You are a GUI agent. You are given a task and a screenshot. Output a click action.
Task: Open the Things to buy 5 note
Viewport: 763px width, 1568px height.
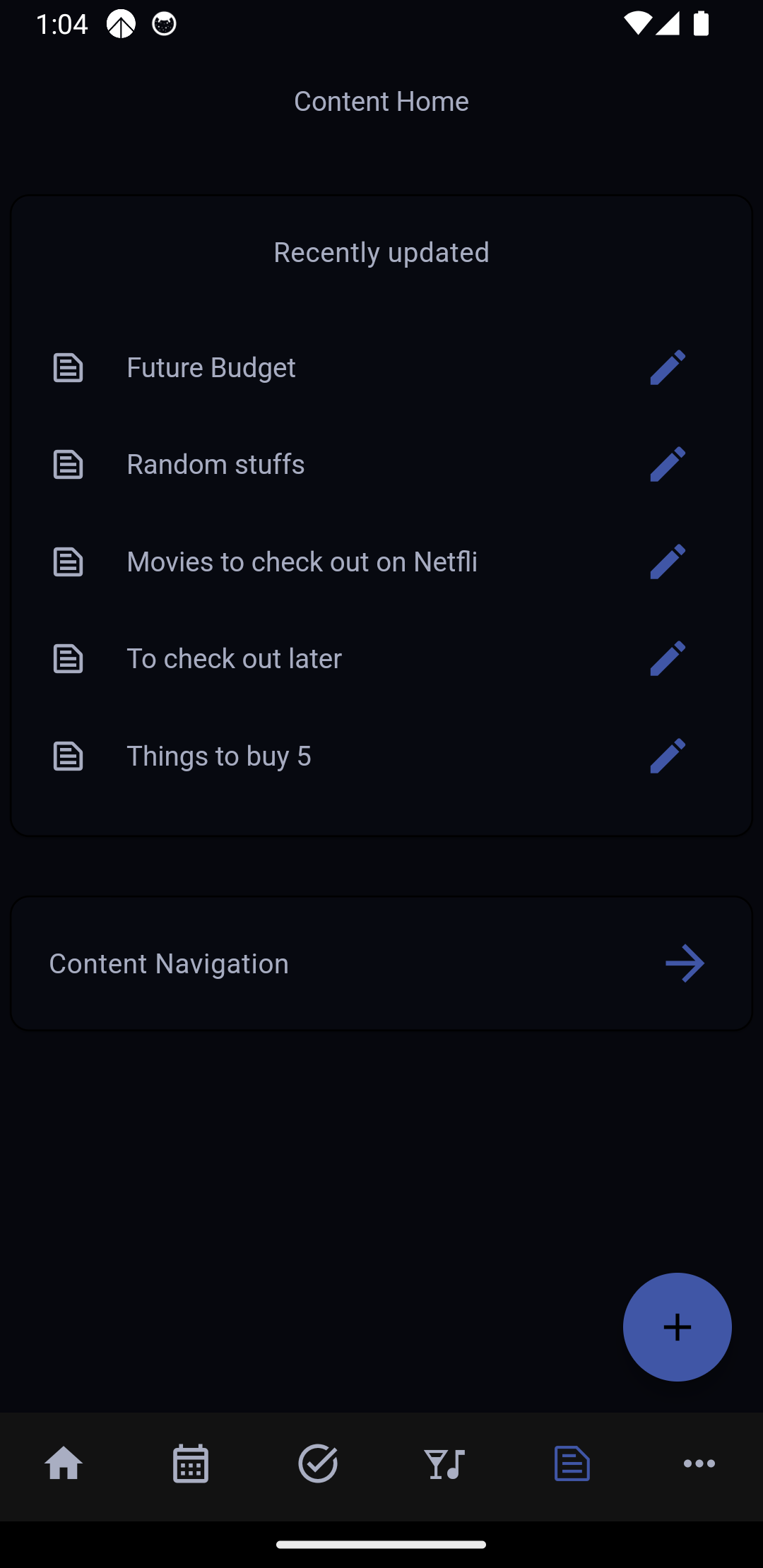point(218,756)
